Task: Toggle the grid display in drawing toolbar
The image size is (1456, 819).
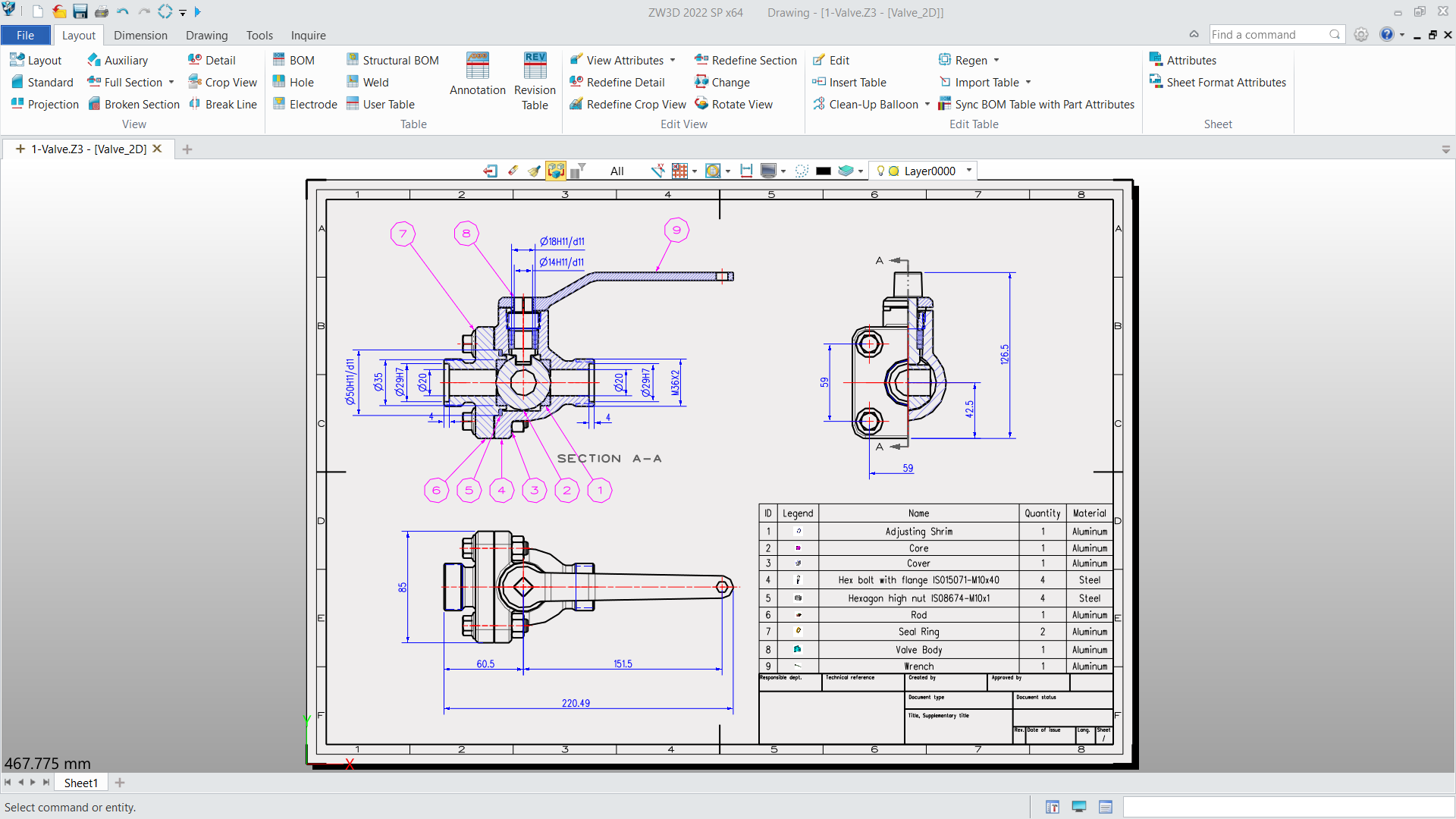Action: point(680,171)
